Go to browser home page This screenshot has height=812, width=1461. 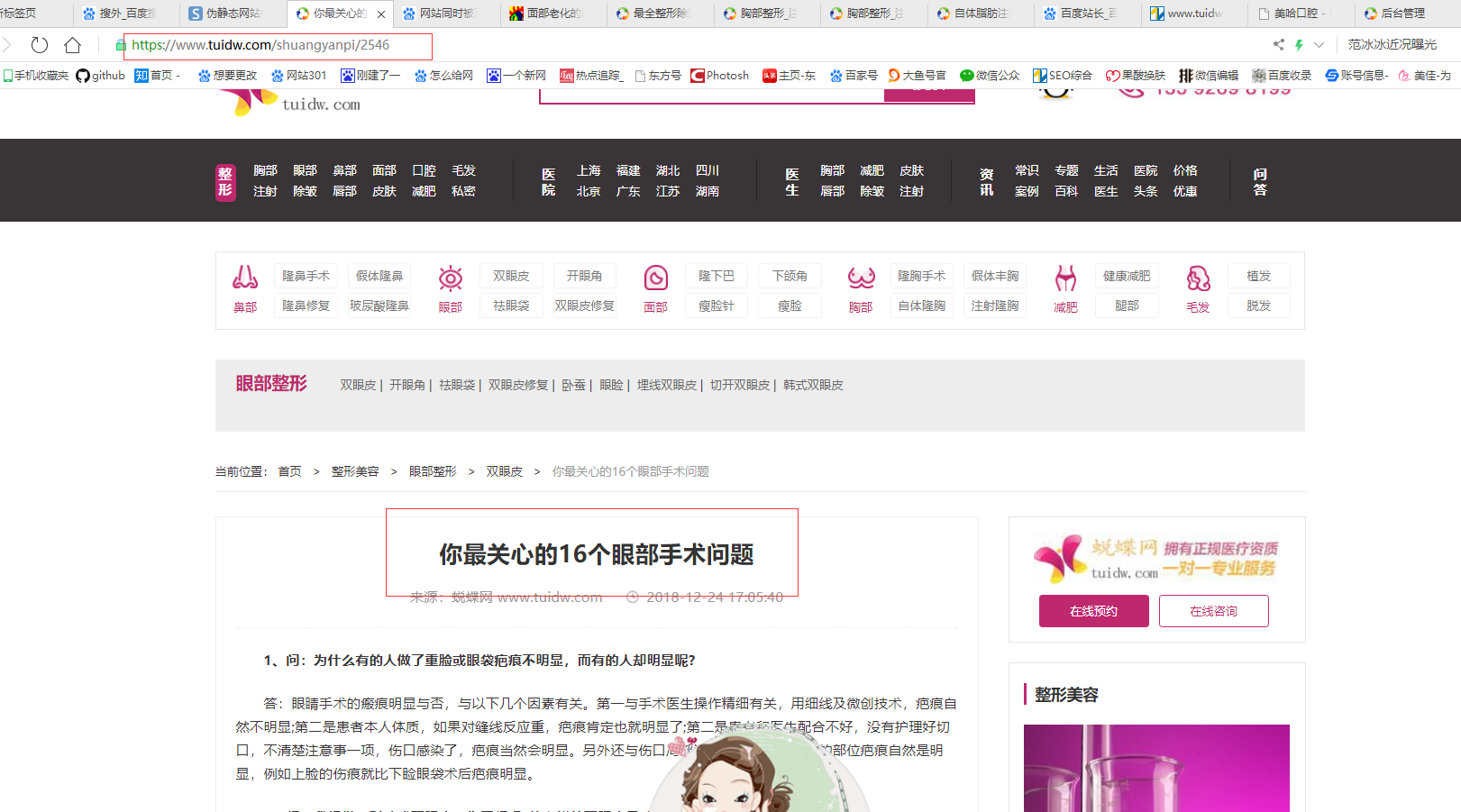point(70,45)
